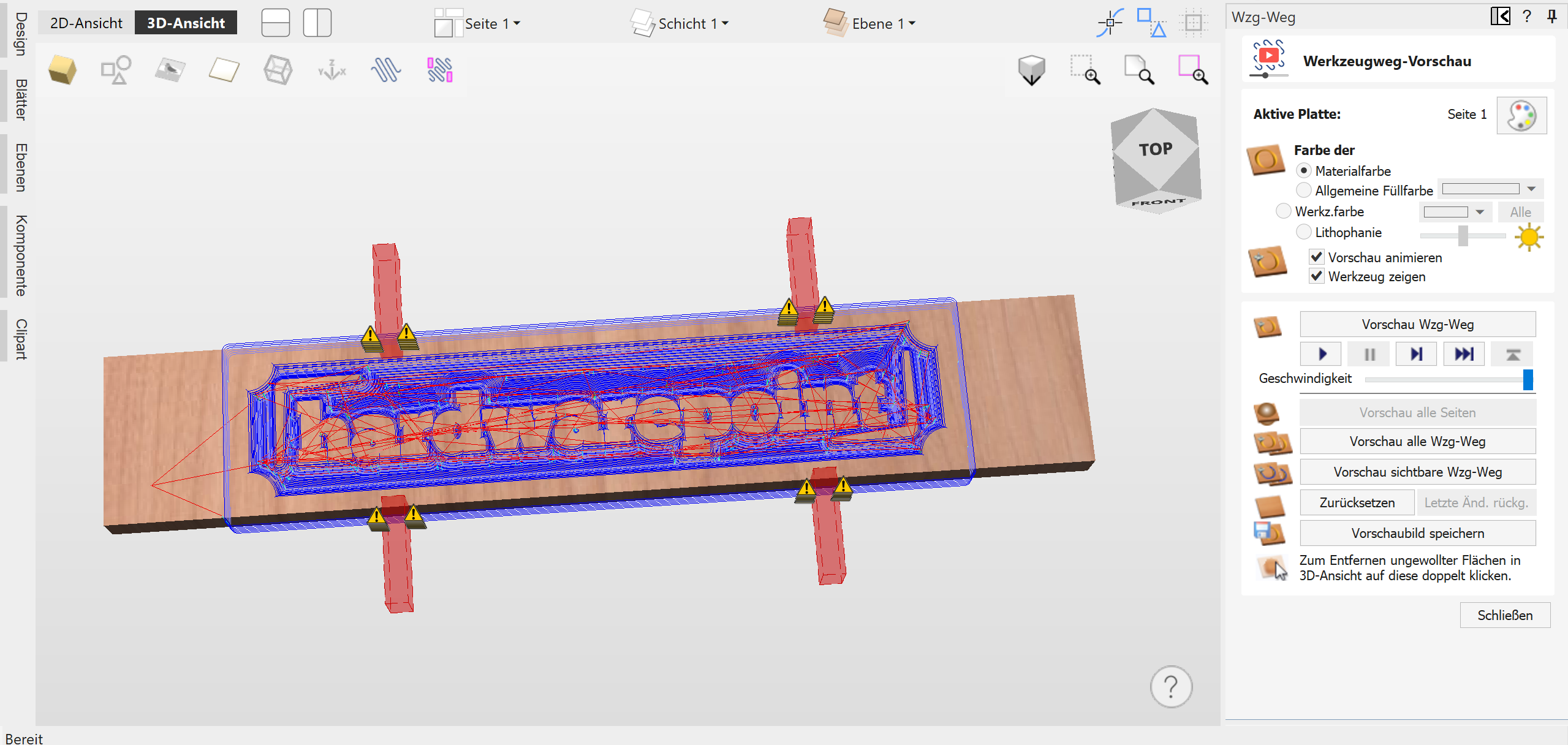Open the Komponente side tab
1568x745 pixels.
(20, 255)
